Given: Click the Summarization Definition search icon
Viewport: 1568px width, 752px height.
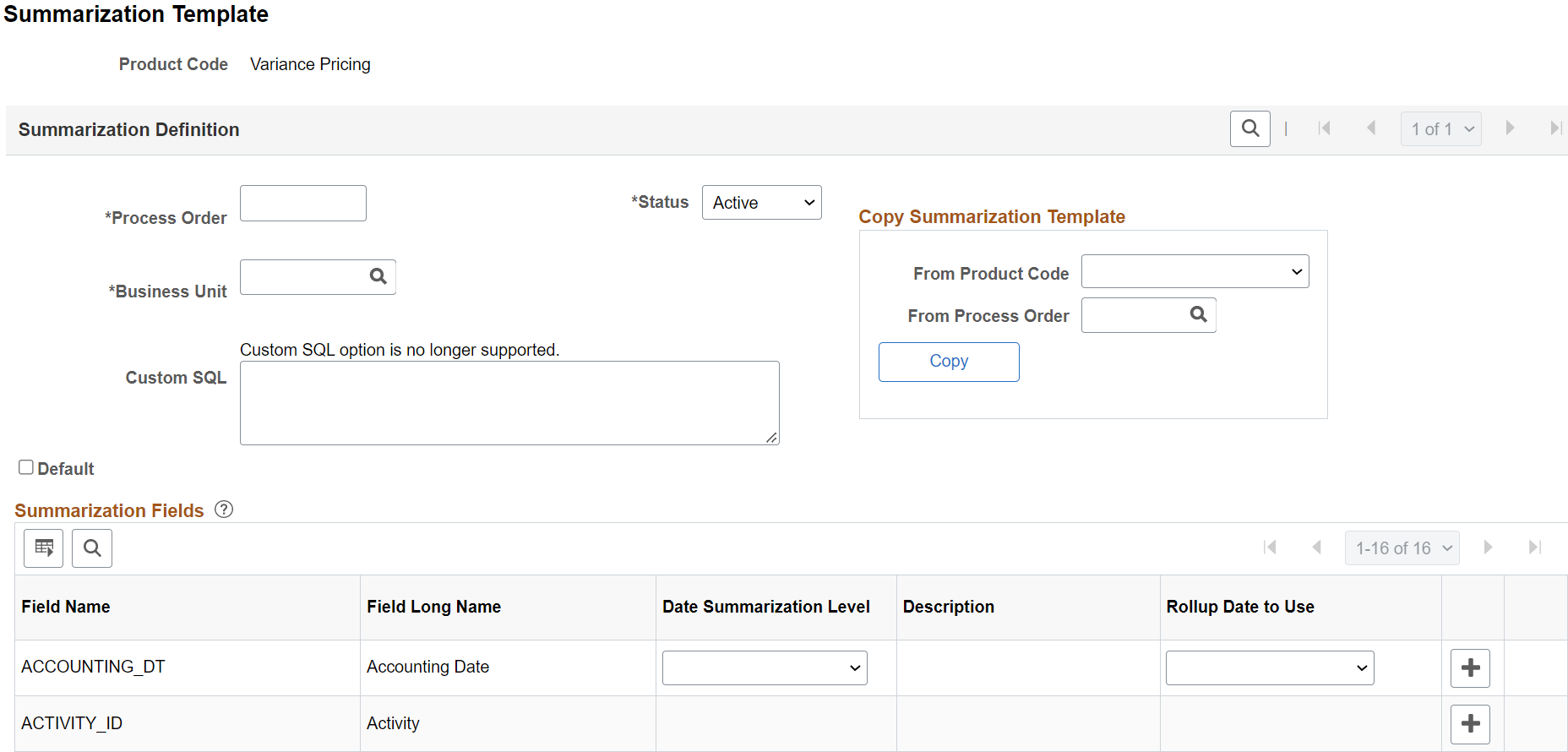Looking at the screenshot, I should 1249,129.
